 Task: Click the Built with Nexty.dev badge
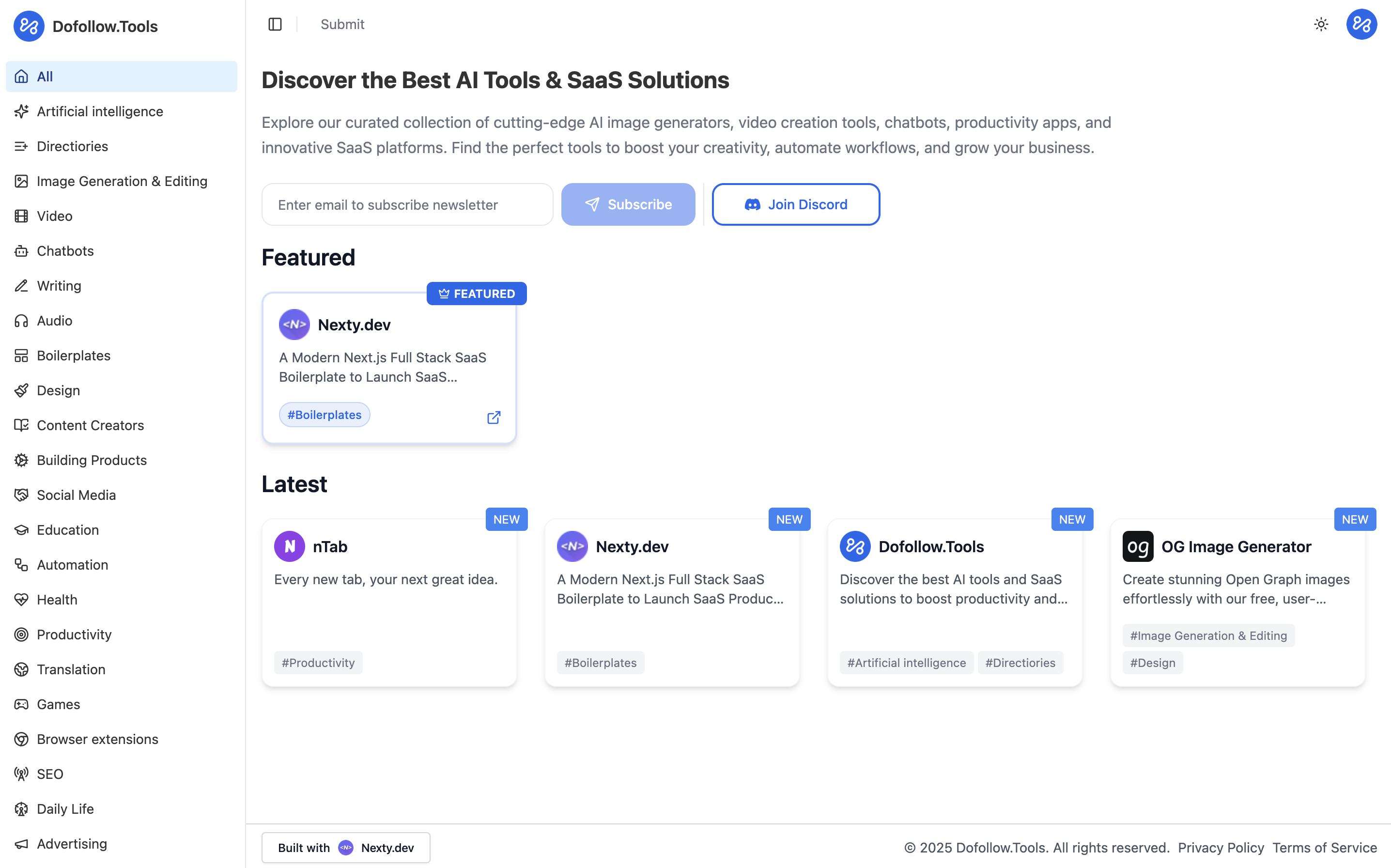coord(345,847)
